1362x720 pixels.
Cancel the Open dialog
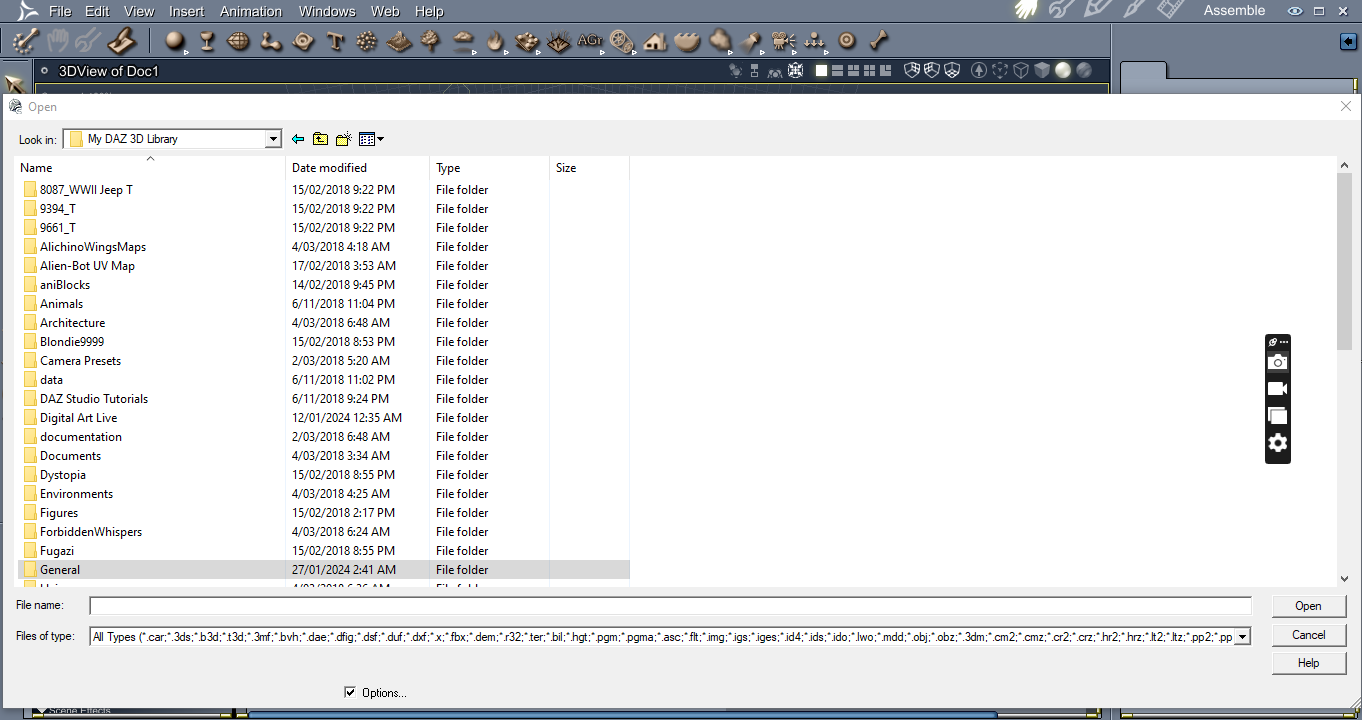(x=1308, y=635)
